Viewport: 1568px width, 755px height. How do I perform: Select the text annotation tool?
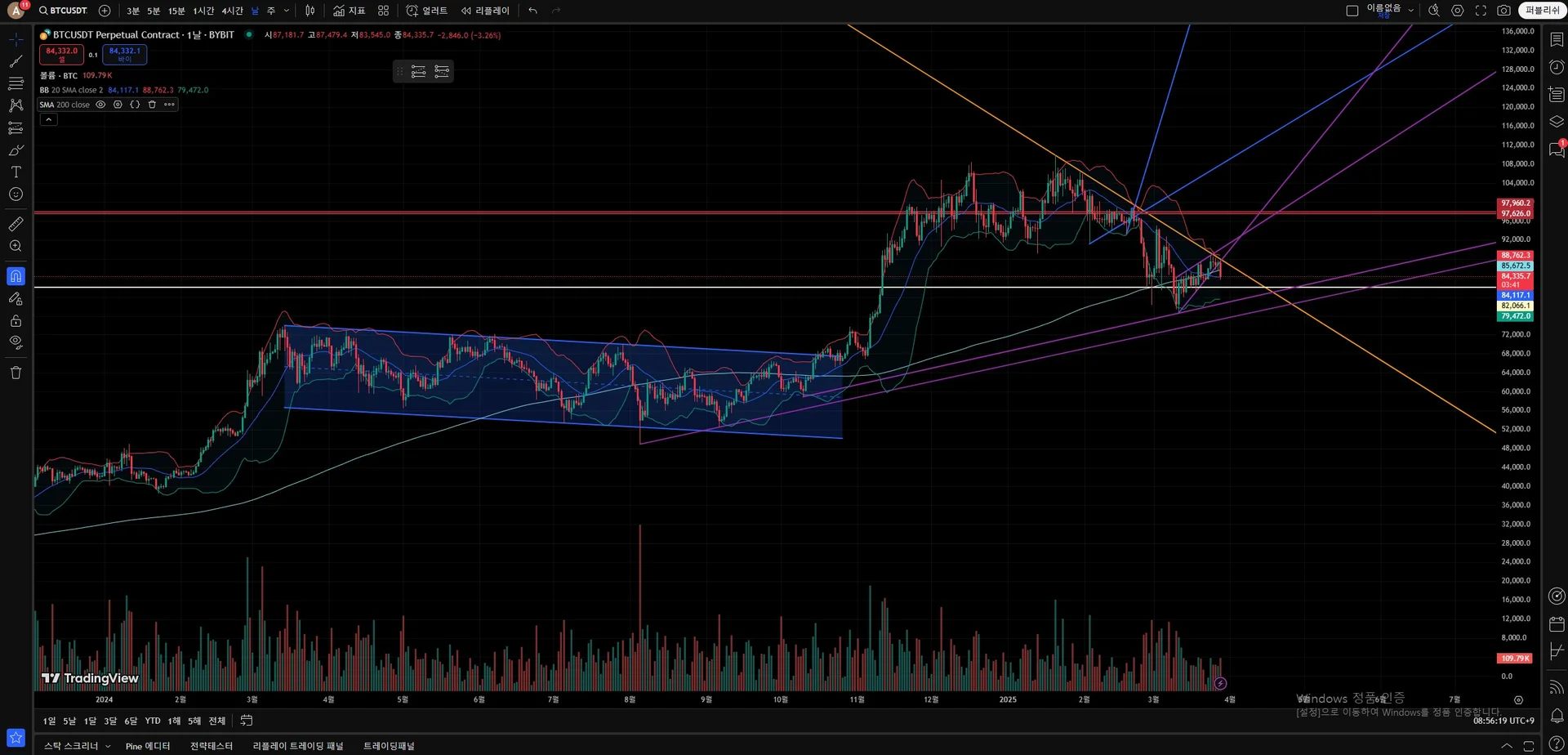point(16,172)
